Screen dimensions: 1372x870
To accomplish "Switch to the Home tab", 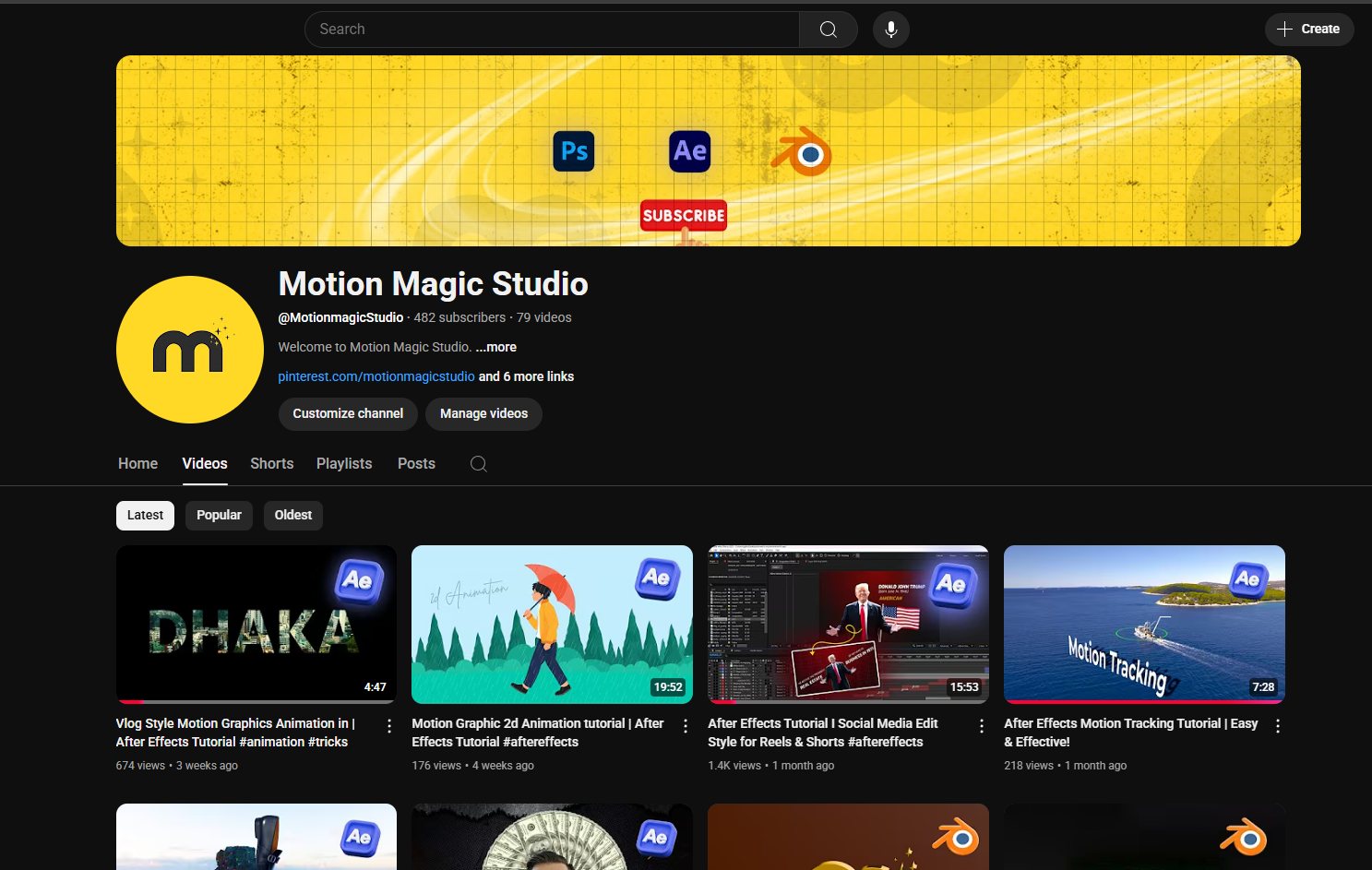I will [x=138, y=464].
